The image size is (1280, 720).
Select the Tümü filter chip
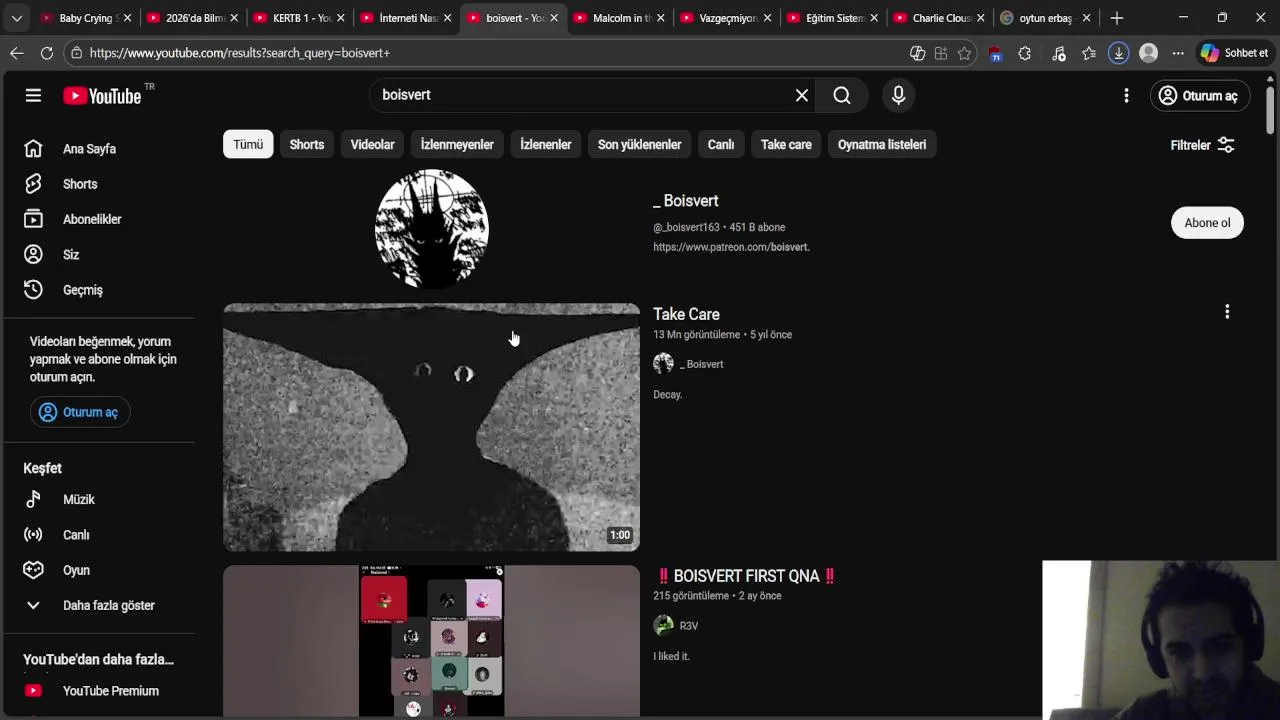248,144
